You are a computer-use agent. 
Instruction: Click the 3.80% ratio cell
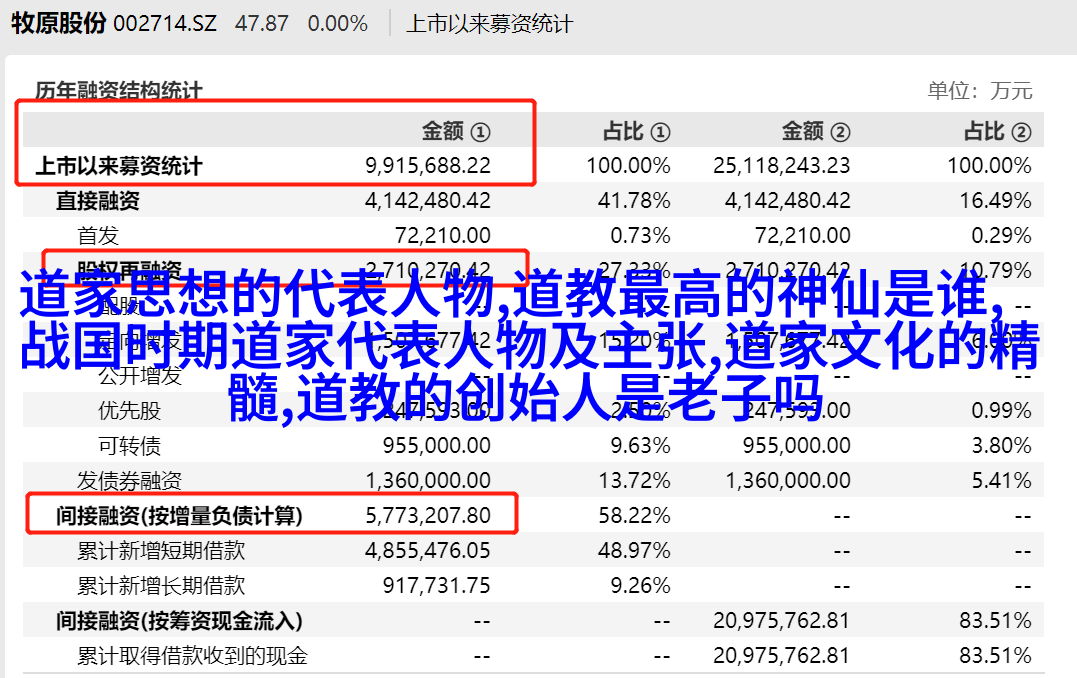1001,446
